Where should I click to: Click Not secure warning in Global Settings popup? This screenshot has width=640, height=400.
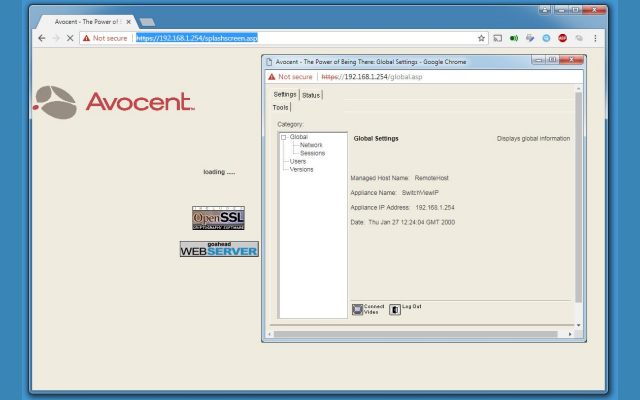[x=290, y=77]
